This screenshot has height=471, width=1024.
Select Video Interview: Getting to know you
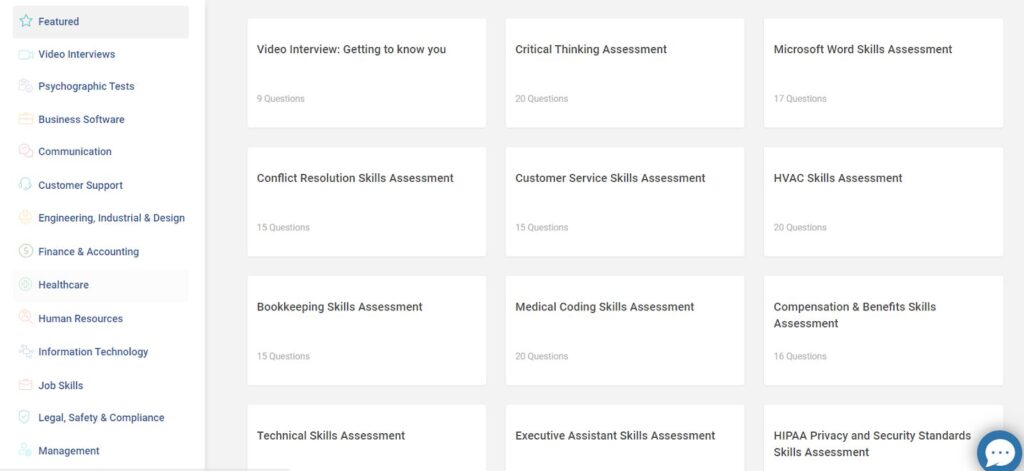(367, 73)
